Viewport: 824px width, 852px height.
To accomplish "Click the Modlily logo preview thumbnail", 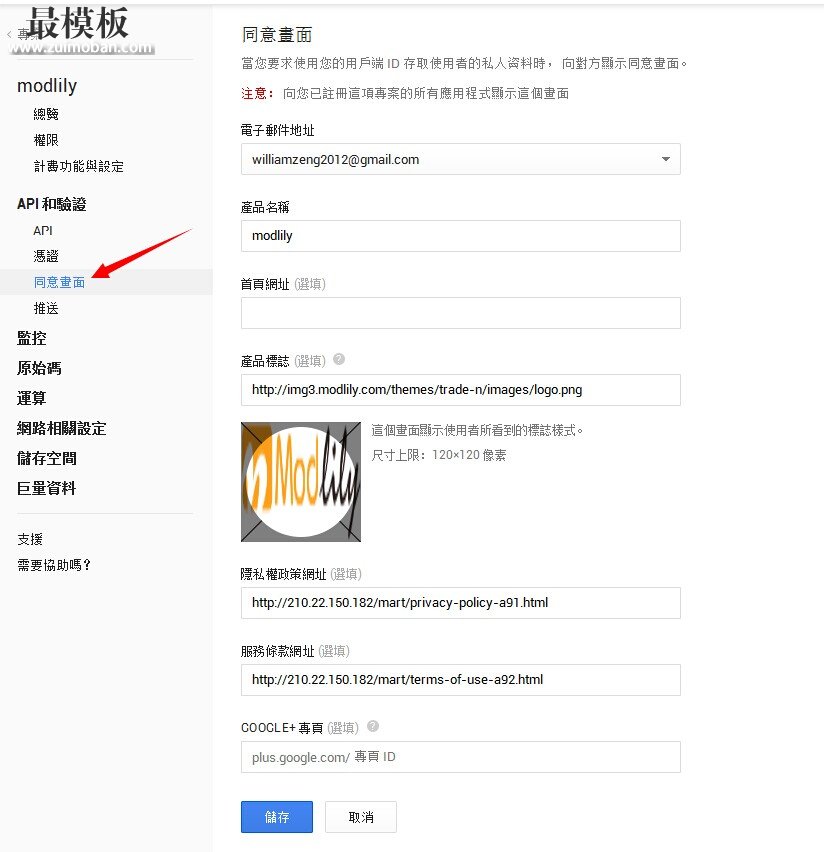I will [x=301, y=482].
